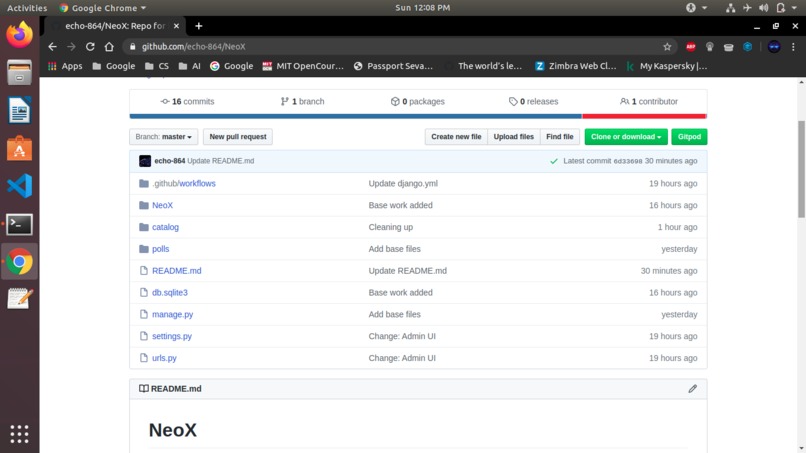This screenshot has width=806, height=453.
Task: Expand the Branch: master dropdown
Action: click(x=163, y=137)
